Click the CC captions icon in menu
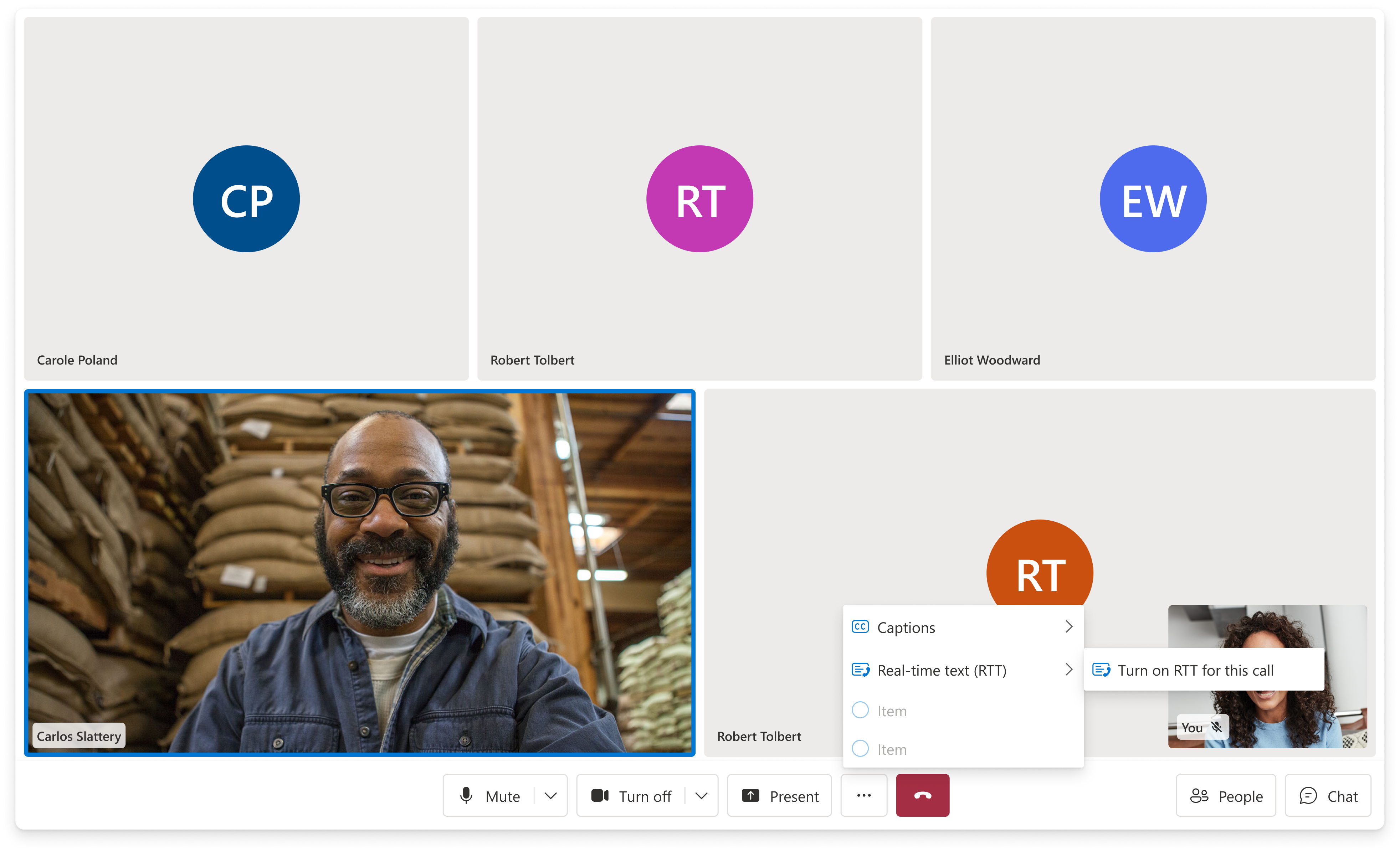This screenshot has height=852, width=1400. [x=860, y=626]
